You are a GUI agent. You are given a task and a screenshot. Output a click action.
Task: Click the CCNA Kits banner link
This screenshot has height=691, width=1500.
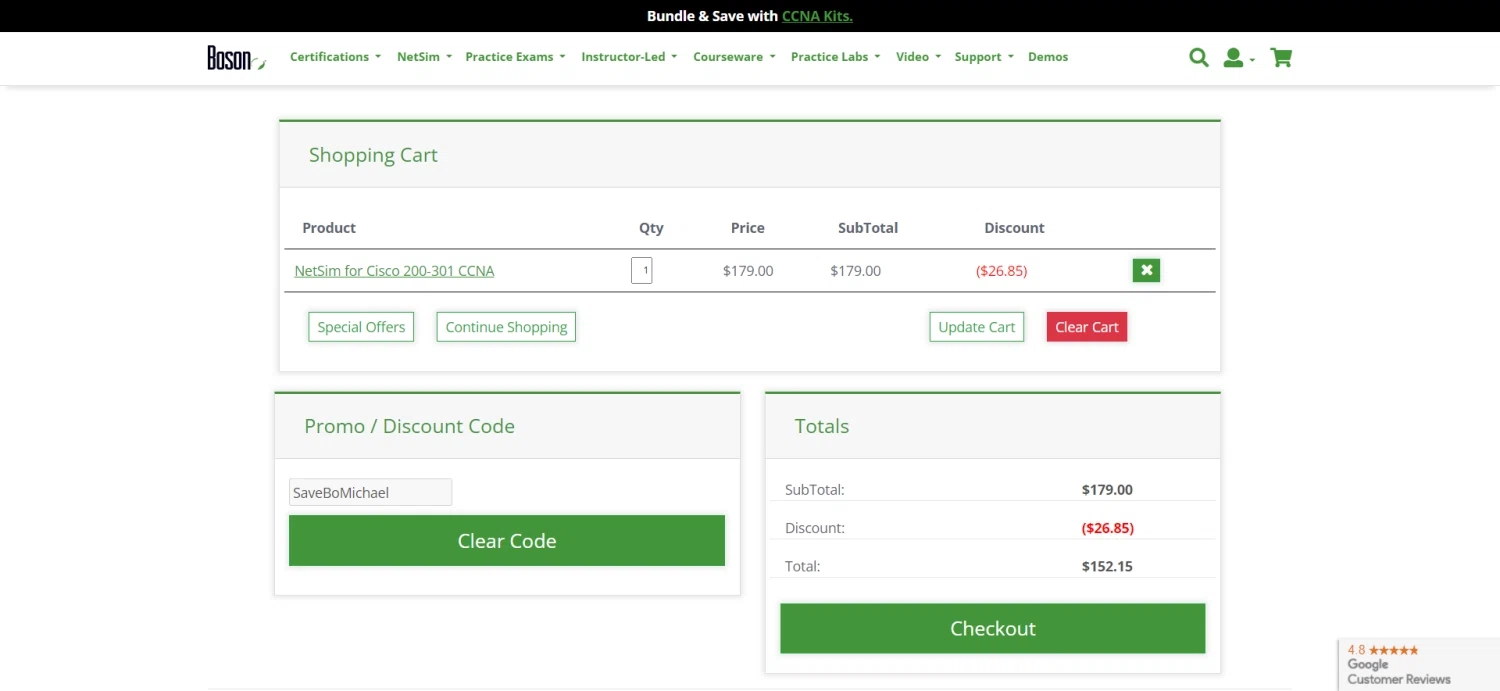click(817, 16)
